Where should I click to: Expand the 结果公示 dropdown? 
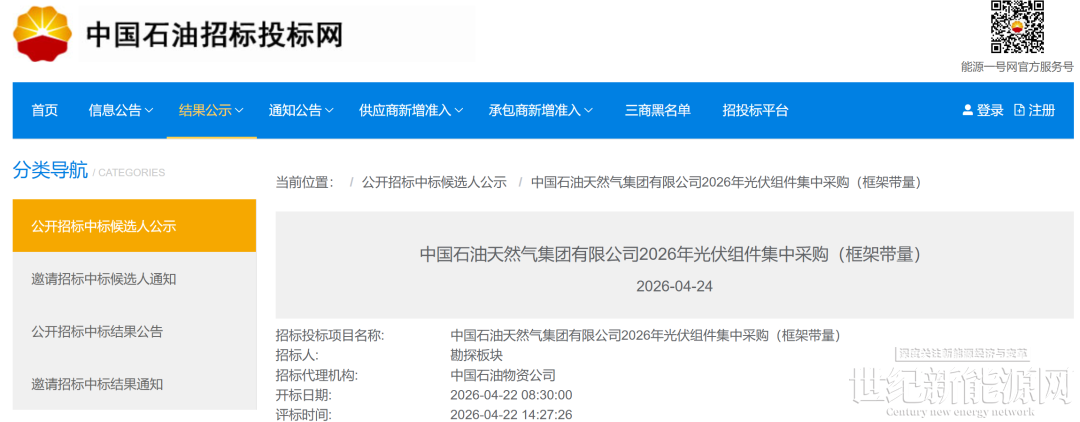(x=211, y=110)
